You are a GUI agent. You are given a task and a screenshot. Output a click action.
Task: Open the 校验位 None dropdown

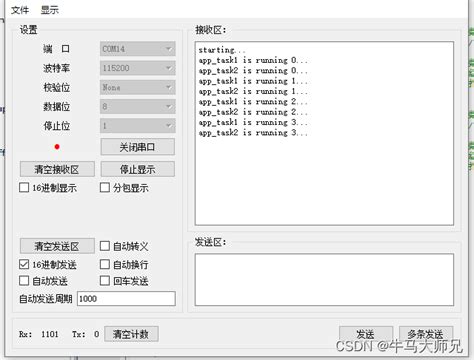pos(138,88)
